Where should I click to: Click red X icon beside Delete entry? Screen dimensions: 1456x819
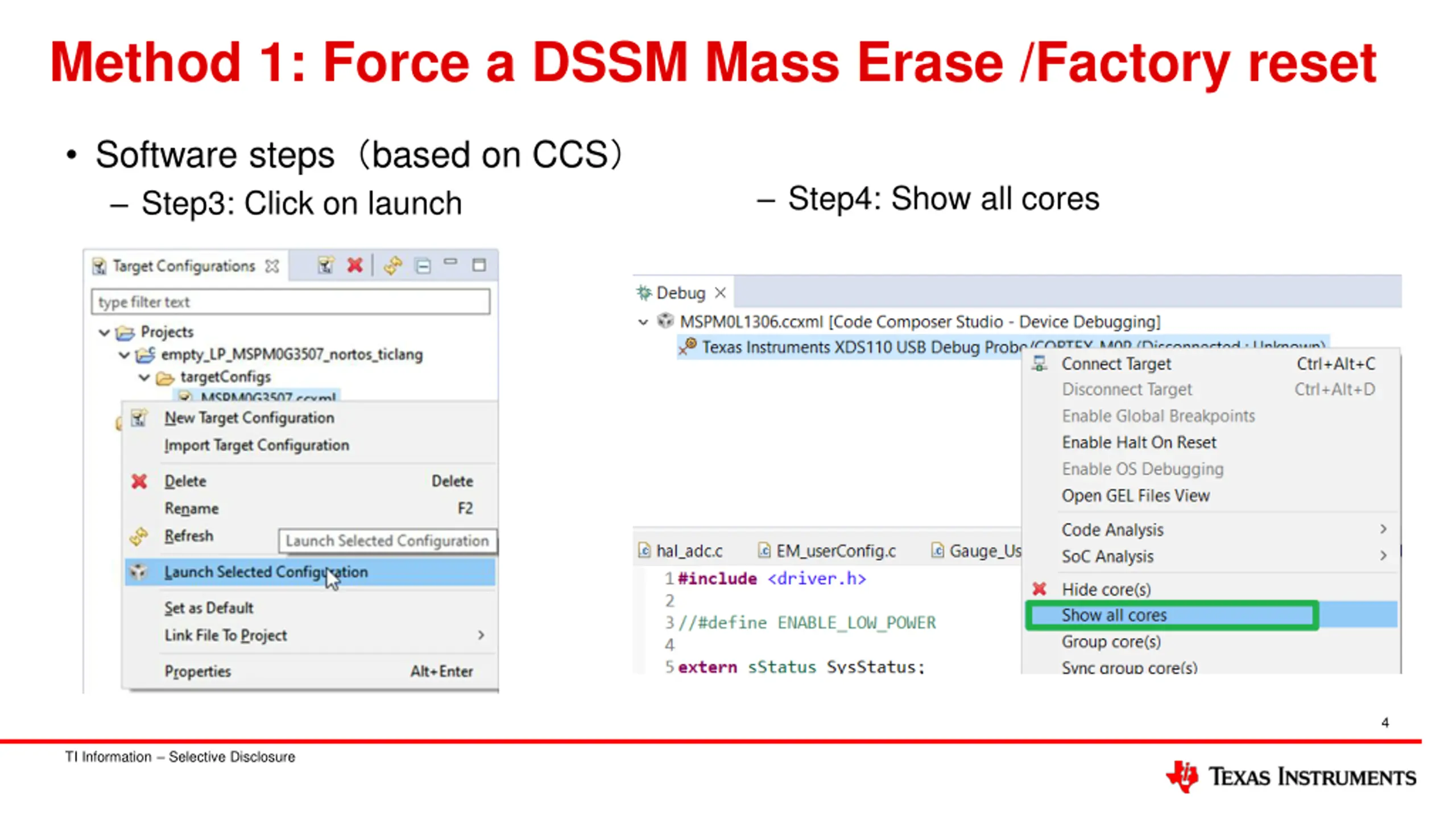click(x=139, y=481)
